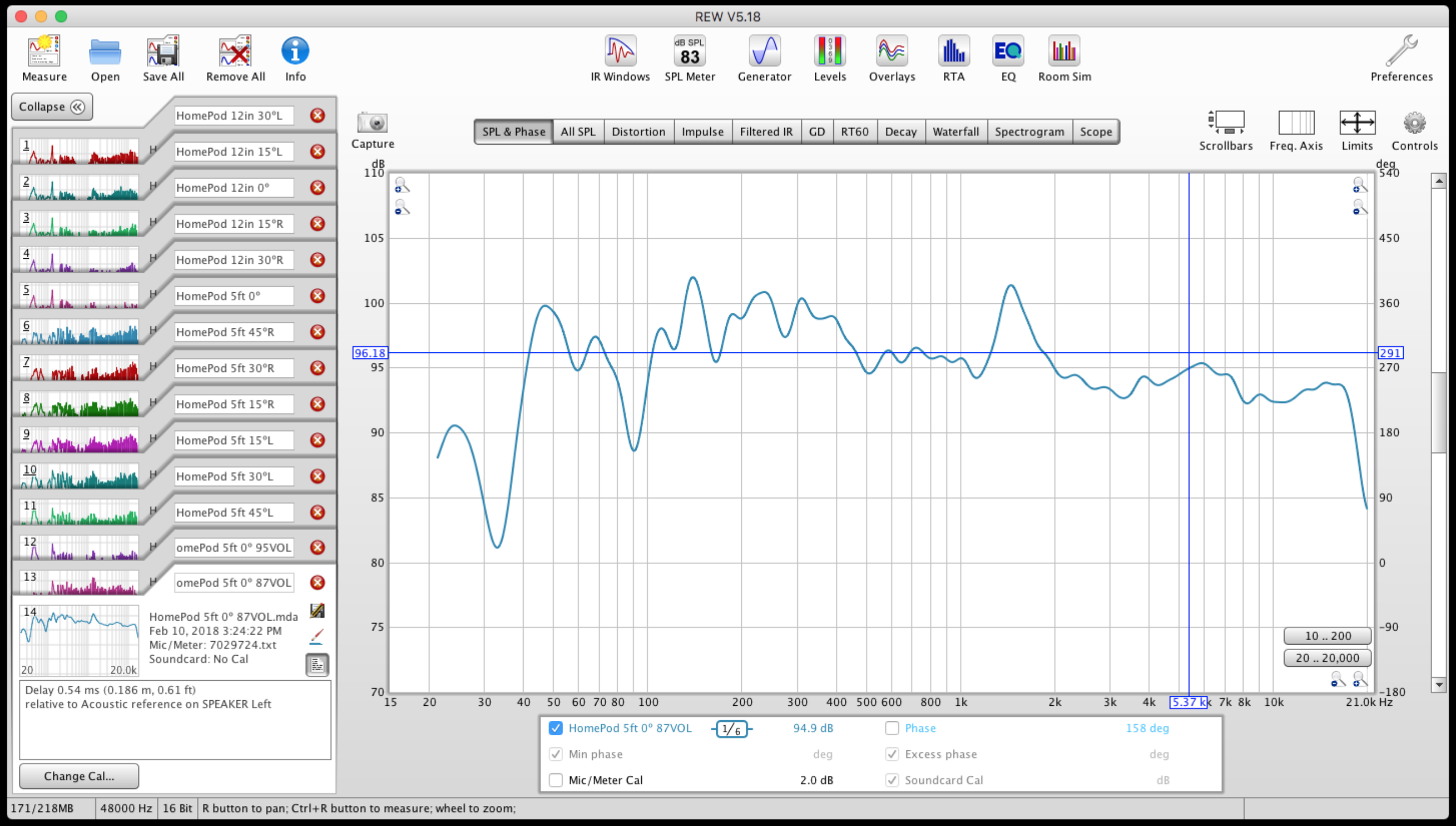
Task: Open the Scope tab
Action: (x=1095, y=131)
